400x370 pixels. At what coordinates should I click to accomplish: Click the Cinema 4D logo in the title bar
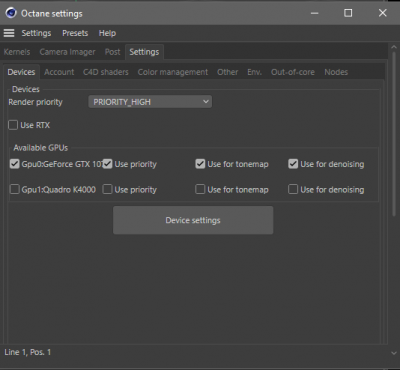coord(11,13)
